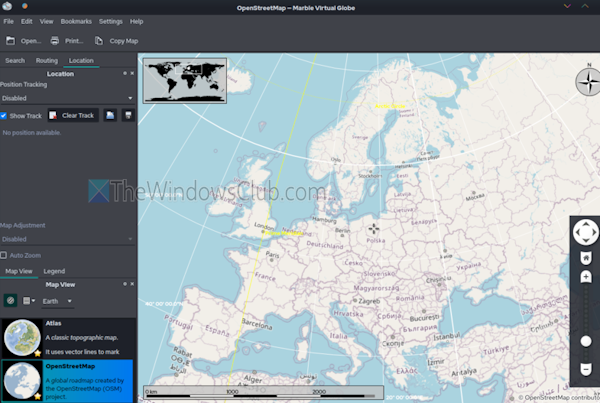This screenshot has width=600, height=403.
Task: Open the Edit menu
Action: [x=26, y=21]
